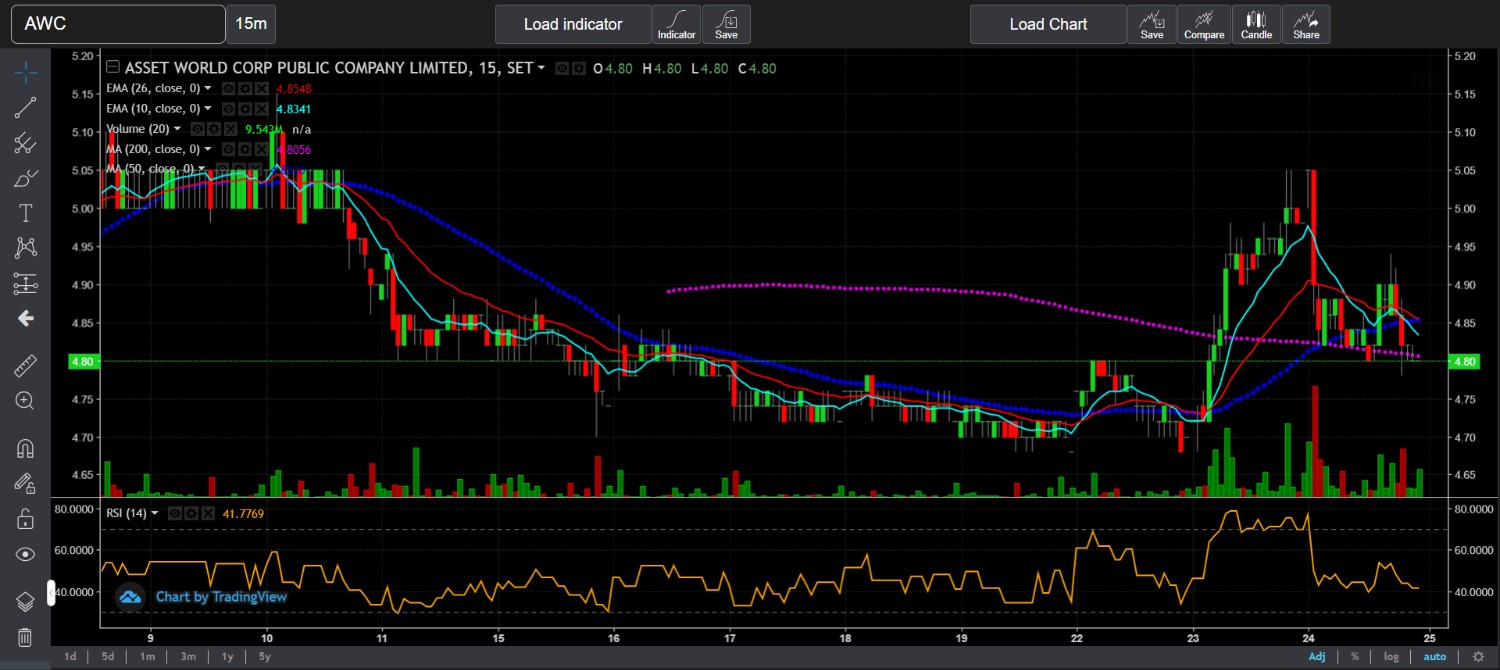This screenshot has width=1500, height=670.
Task: Expand the EMA (10, close, 0) dropdown
Action: coord(208,108)
